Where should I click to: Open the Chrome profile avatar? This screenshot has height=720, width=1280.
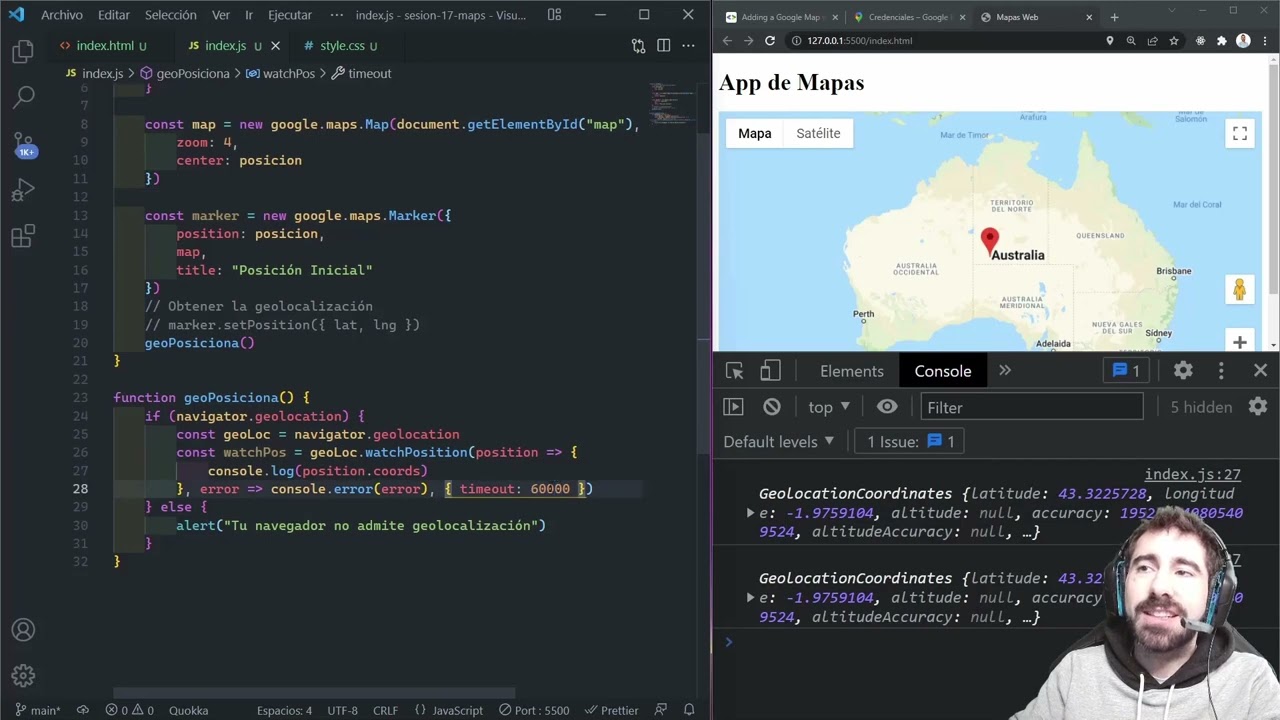click(1243, 41)
